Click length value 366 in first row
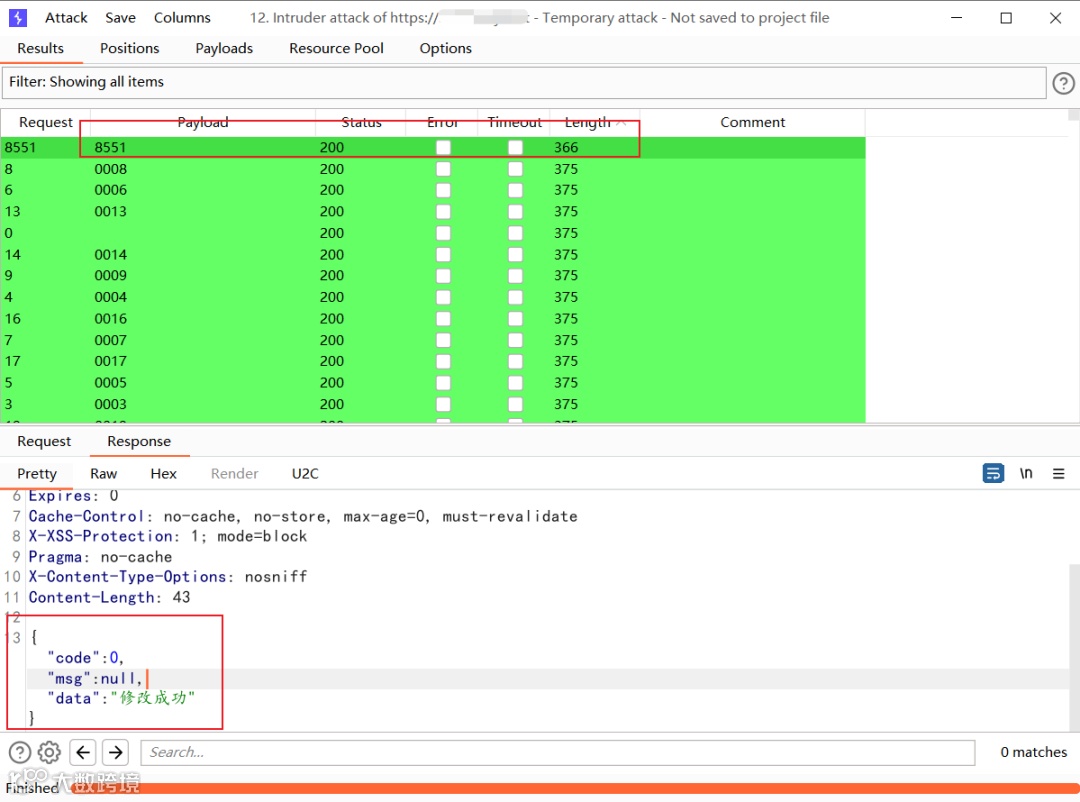 point(566,147)
